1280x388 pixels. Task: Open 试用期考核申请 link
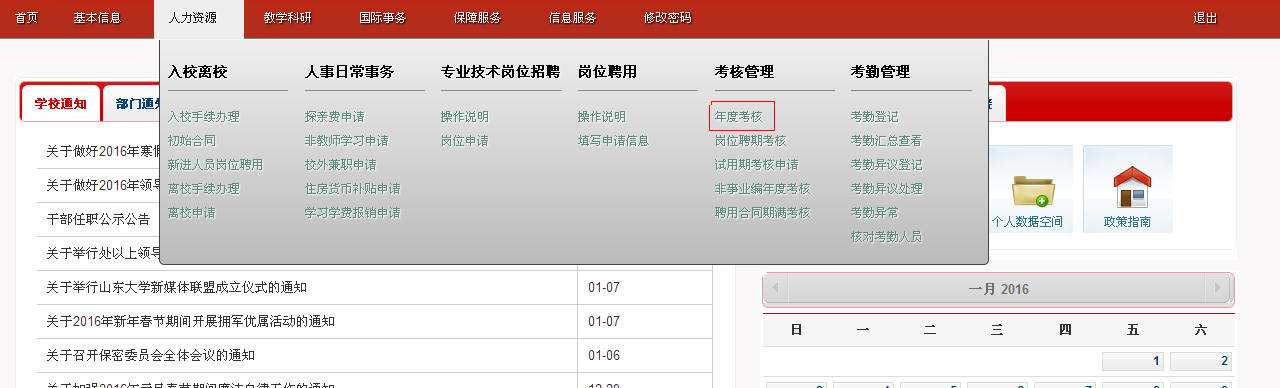(757, 164)
